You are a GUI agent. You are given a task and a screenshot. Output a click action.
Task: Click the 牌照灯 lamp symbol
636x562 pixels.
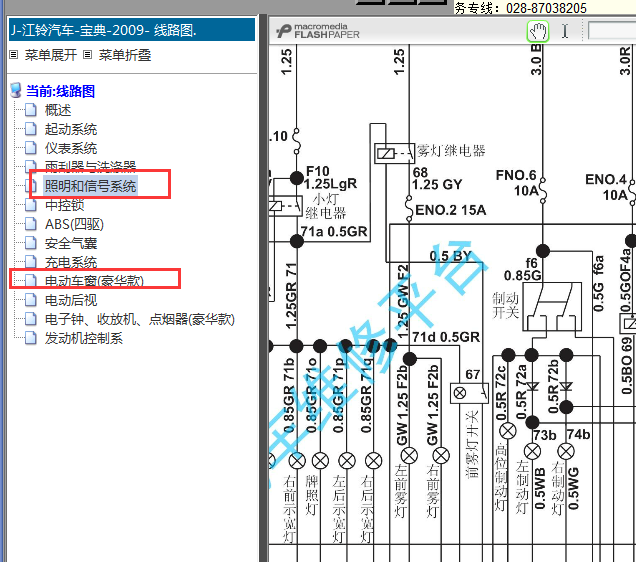[x=320, y=461]
